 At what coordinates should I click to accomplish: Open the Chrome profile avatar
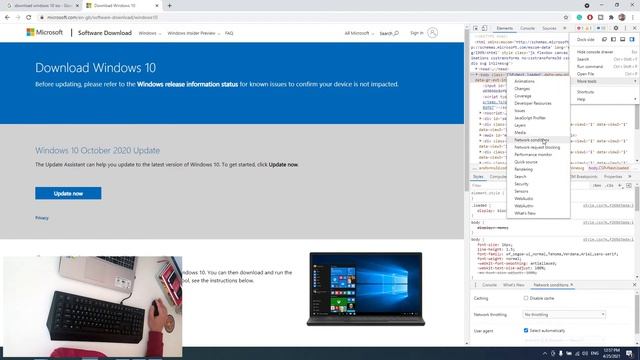tap(622, 18)
